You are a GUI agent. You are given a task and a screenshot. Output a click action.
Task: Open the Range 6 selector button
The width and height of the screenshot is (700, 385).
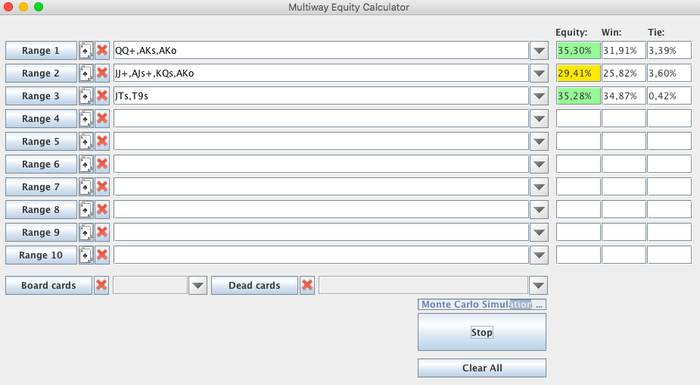(41, 164)
